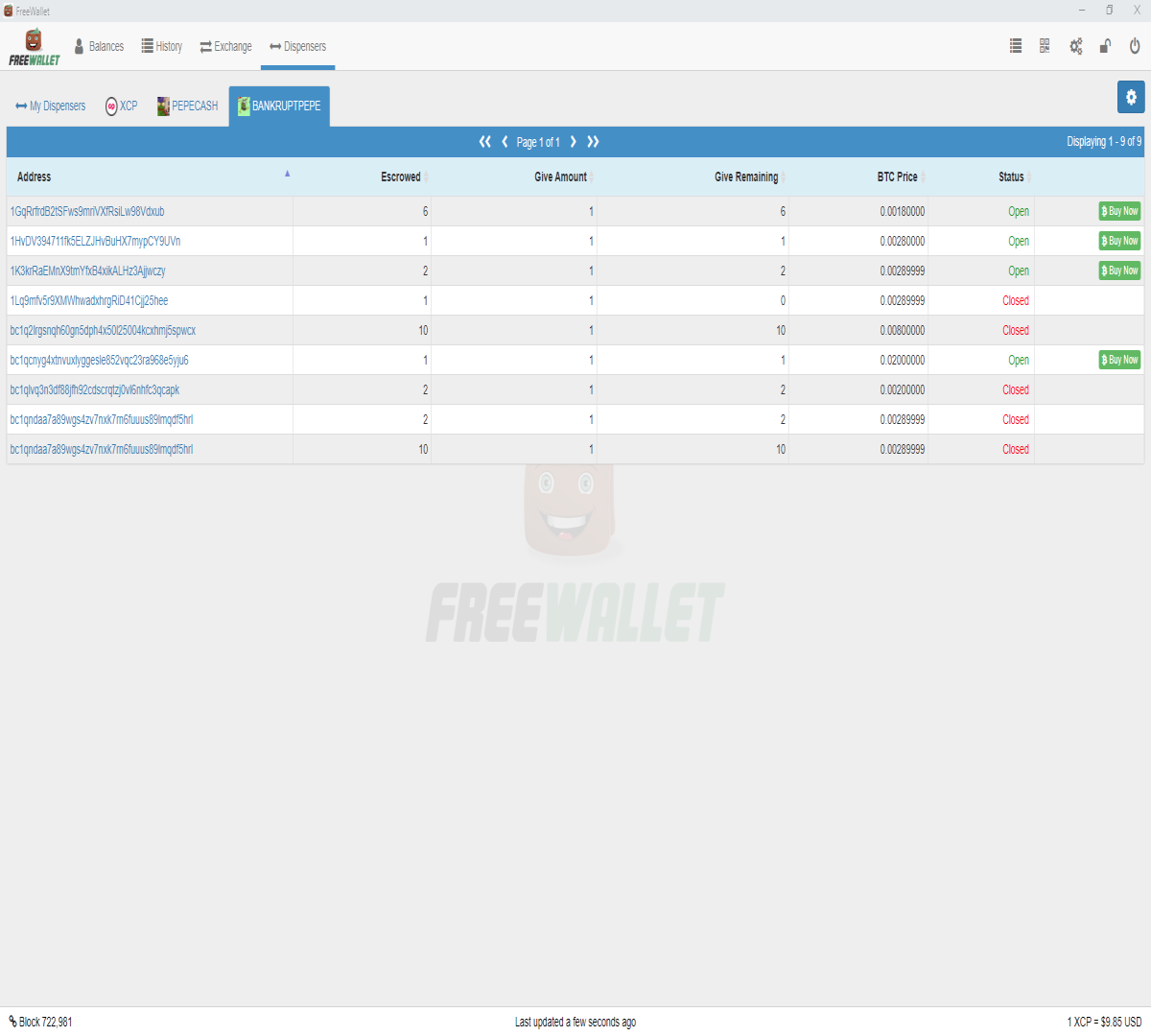This screenshot has height=1036, width=1151.
Task: Open the settings gears icon in toolbar
Action: (1076, 46)
